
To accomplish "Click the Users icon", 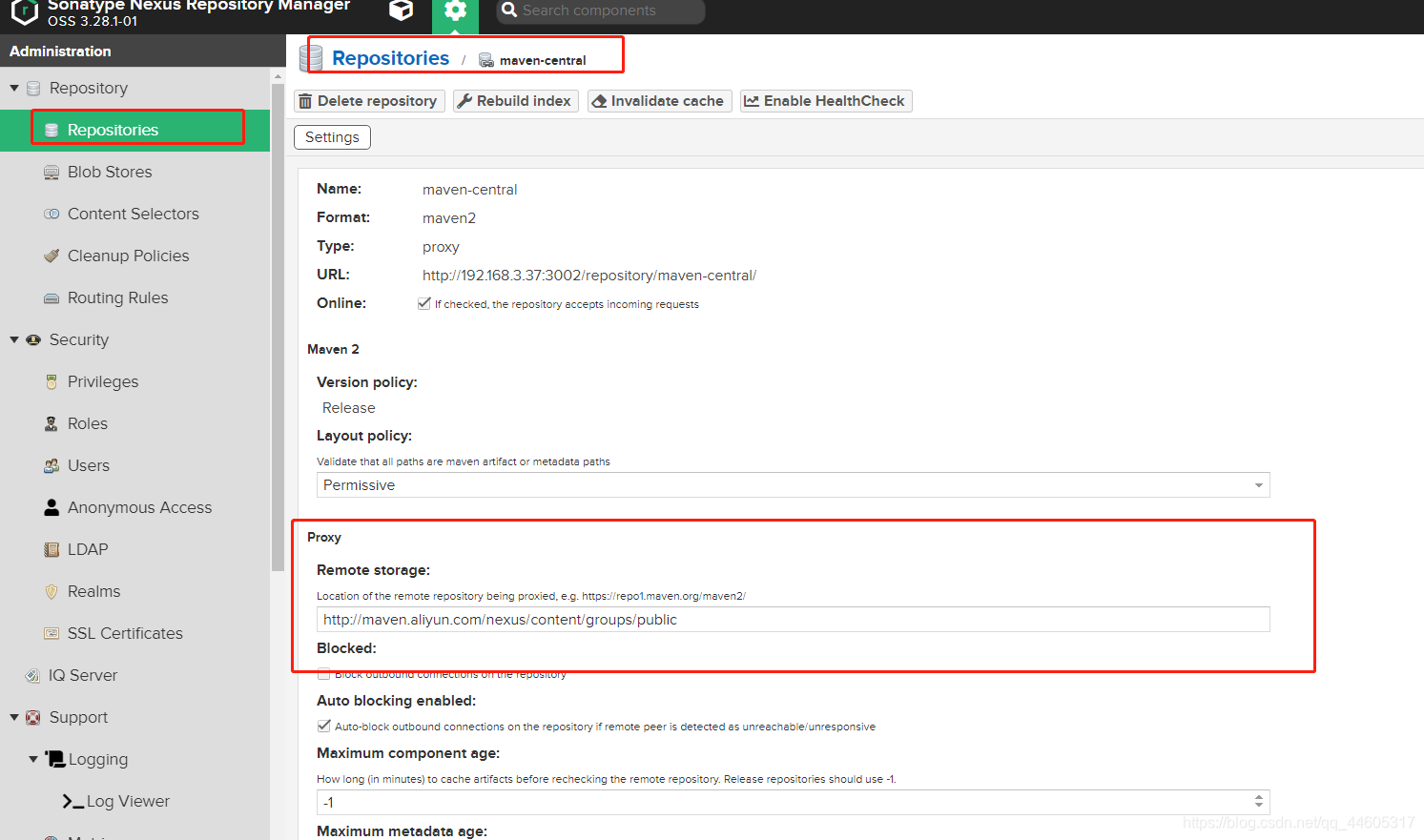I will coord(52,465).
